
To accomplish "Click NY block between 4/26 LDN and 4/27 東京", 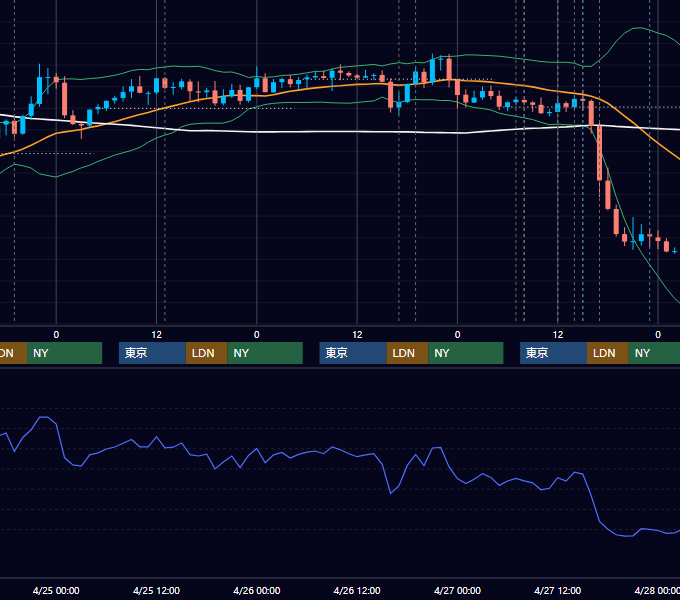I will pyautogui.click(x=466, y=353).
